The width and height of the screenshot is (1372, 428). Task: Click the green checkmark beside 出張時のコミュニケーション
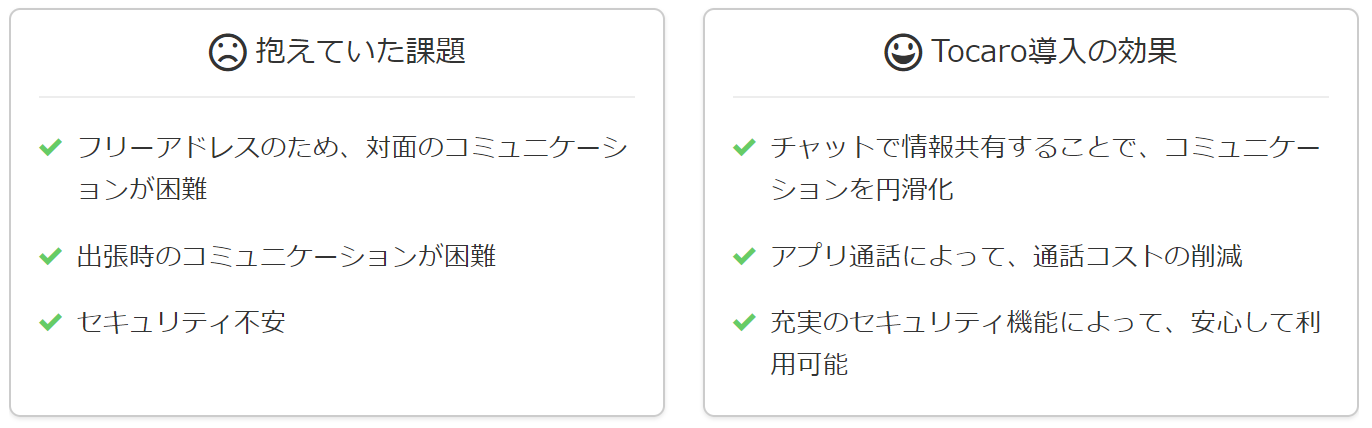pos(51,257)
